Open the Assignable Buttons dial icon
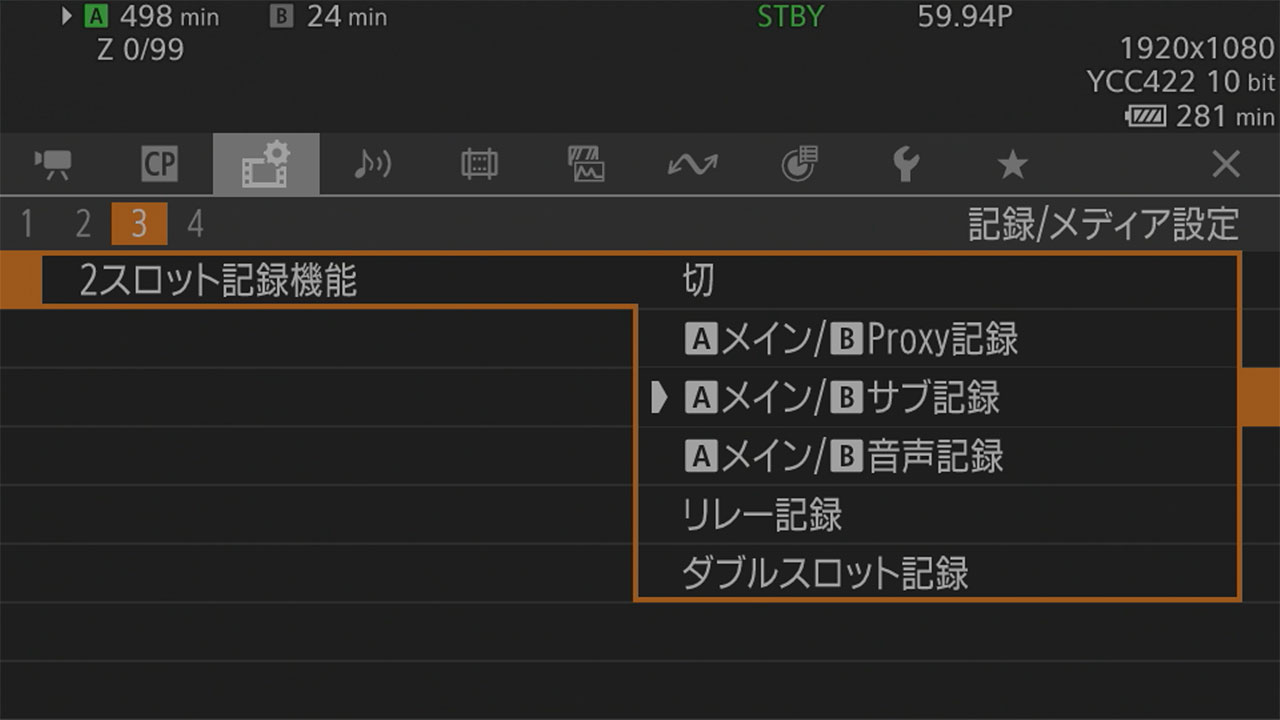Viewport: 1280px width, 720px height. point(799,164)
